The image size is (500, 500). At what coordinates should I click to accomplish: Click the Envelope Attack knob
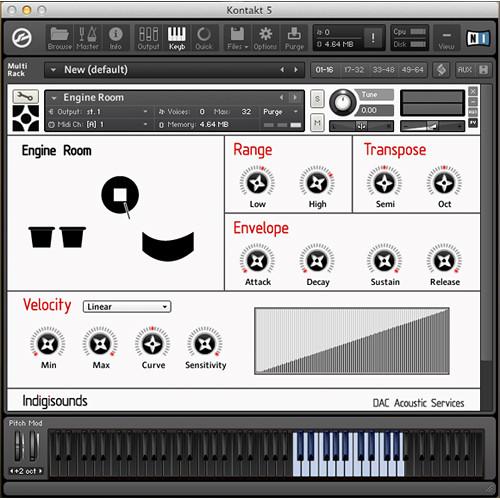(x=257, y=260)
